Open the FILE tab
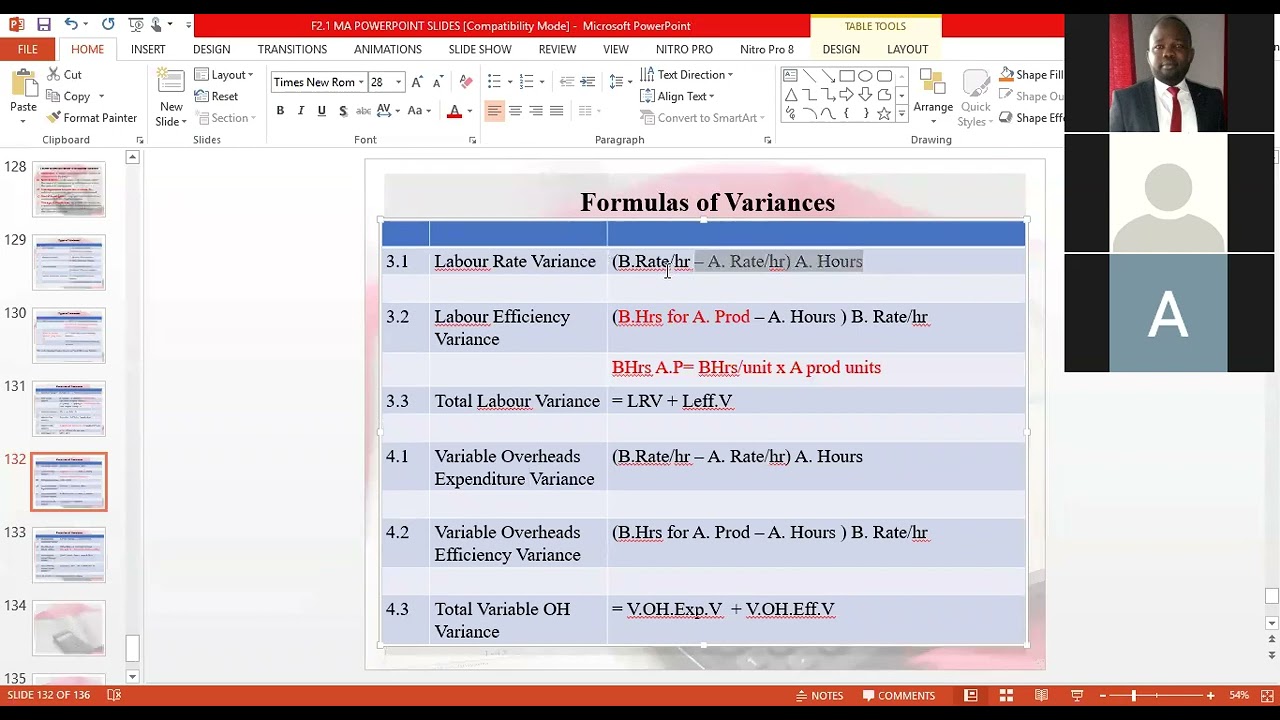The width and height of the screenshot is (1280, 720). pos(28,49)
